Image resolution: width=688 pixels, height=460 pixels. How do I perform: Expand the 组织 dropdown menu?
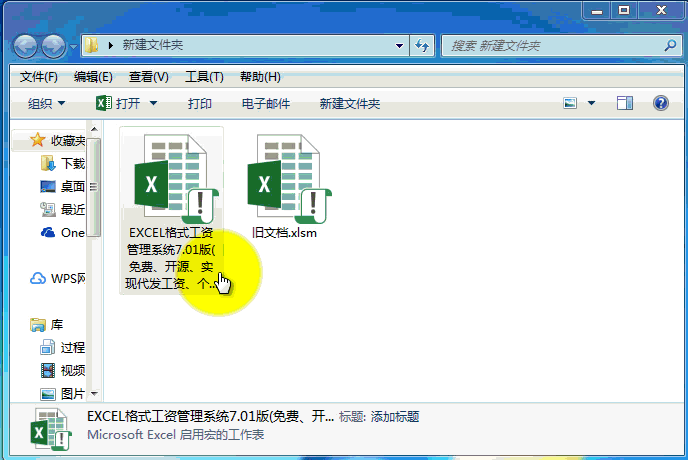(47, 104)
